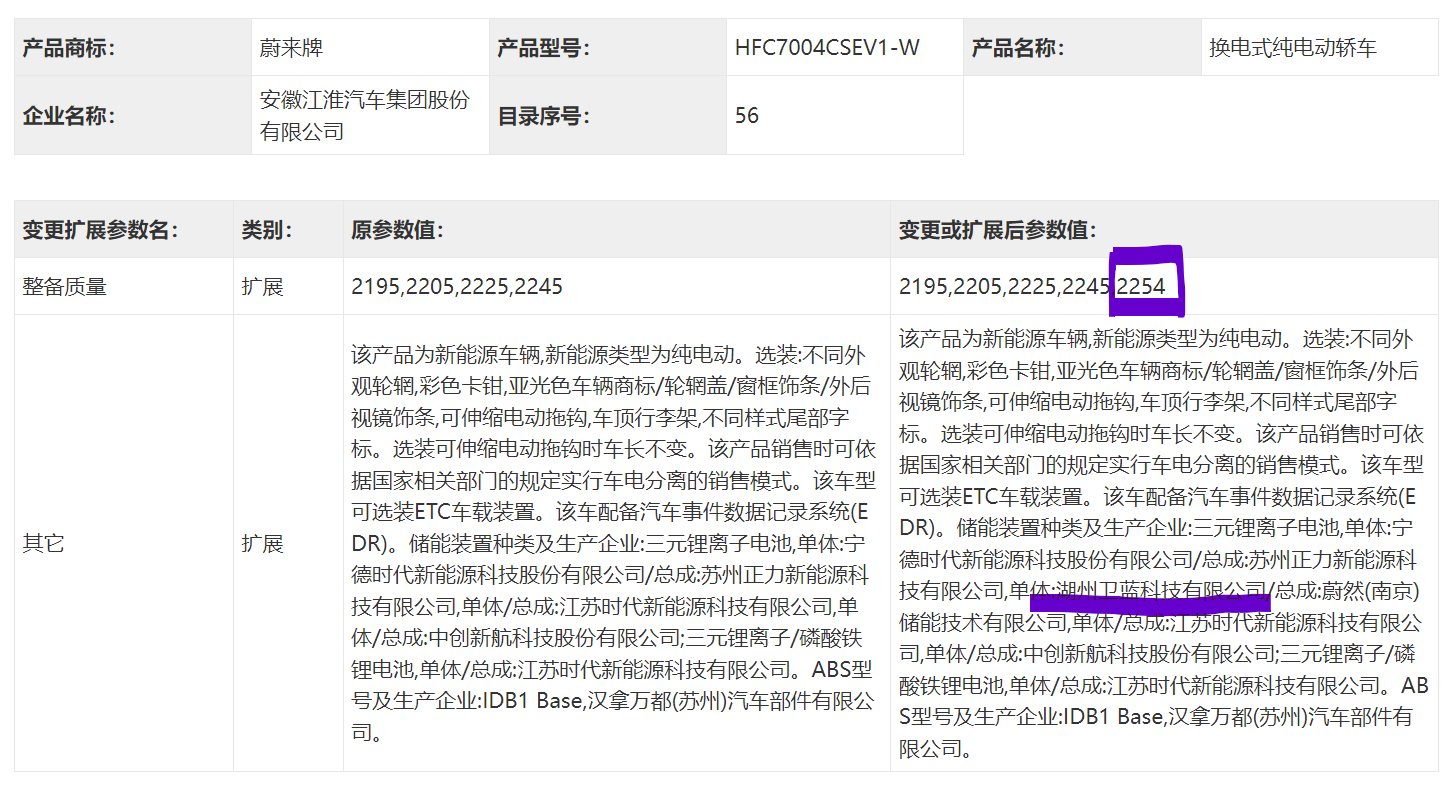
Task: Click product name 换电式纯电动轿车
Action: [x=1293, y=47]
